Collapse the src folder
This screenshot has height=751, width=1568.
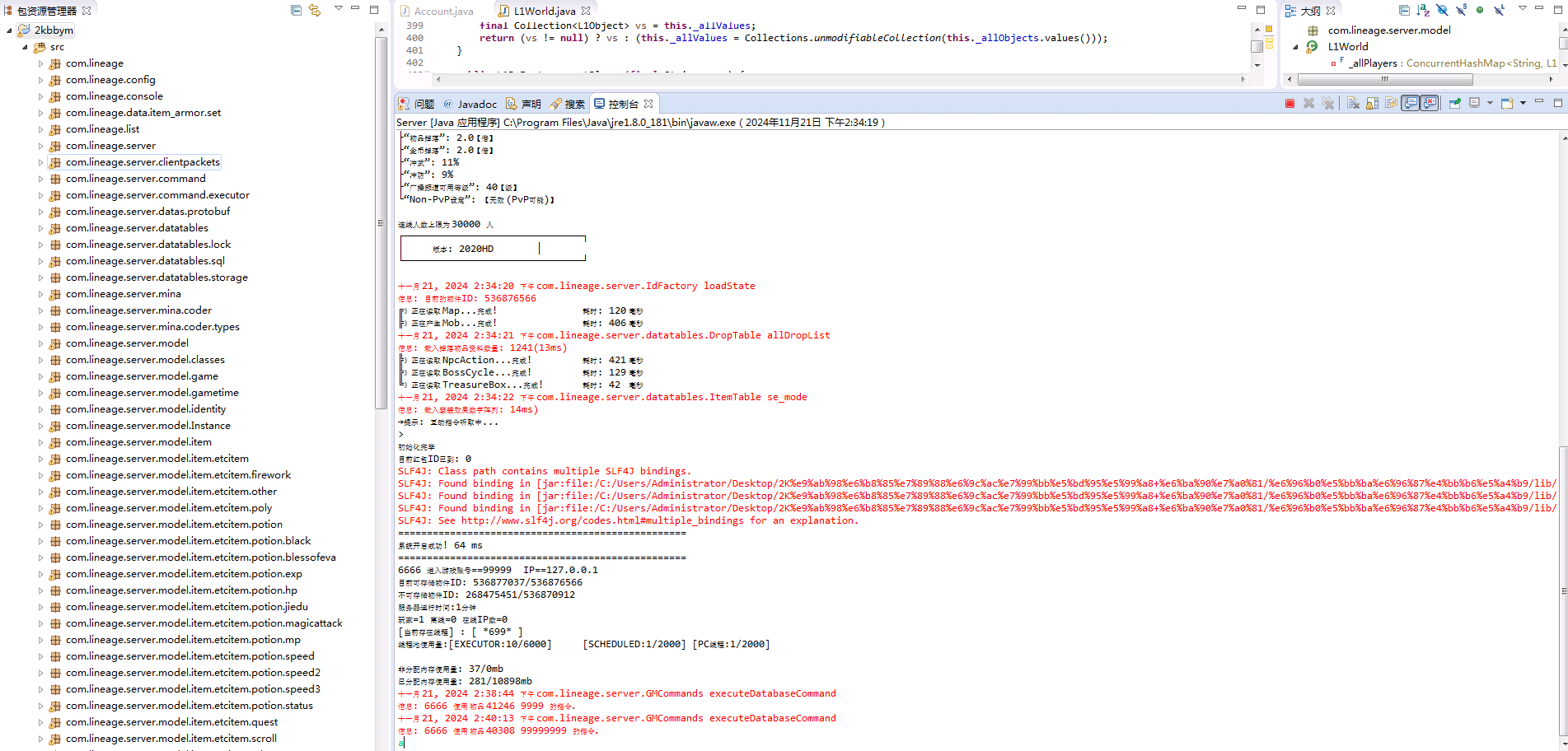coord(25,47)
